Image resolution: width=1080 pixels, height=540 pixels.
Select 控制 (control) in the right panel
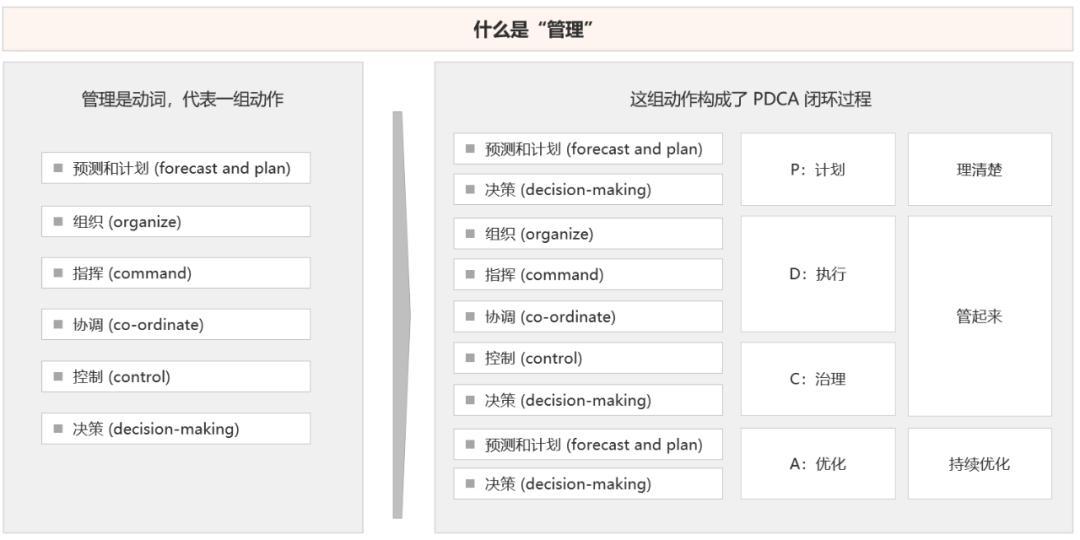click(588, 358)
